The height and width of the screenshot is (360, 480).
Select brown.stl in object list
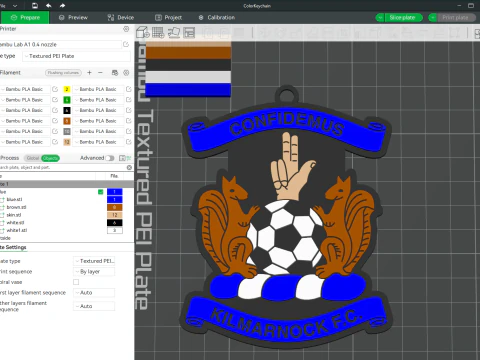pyautogui.click(x=16, y=207)
